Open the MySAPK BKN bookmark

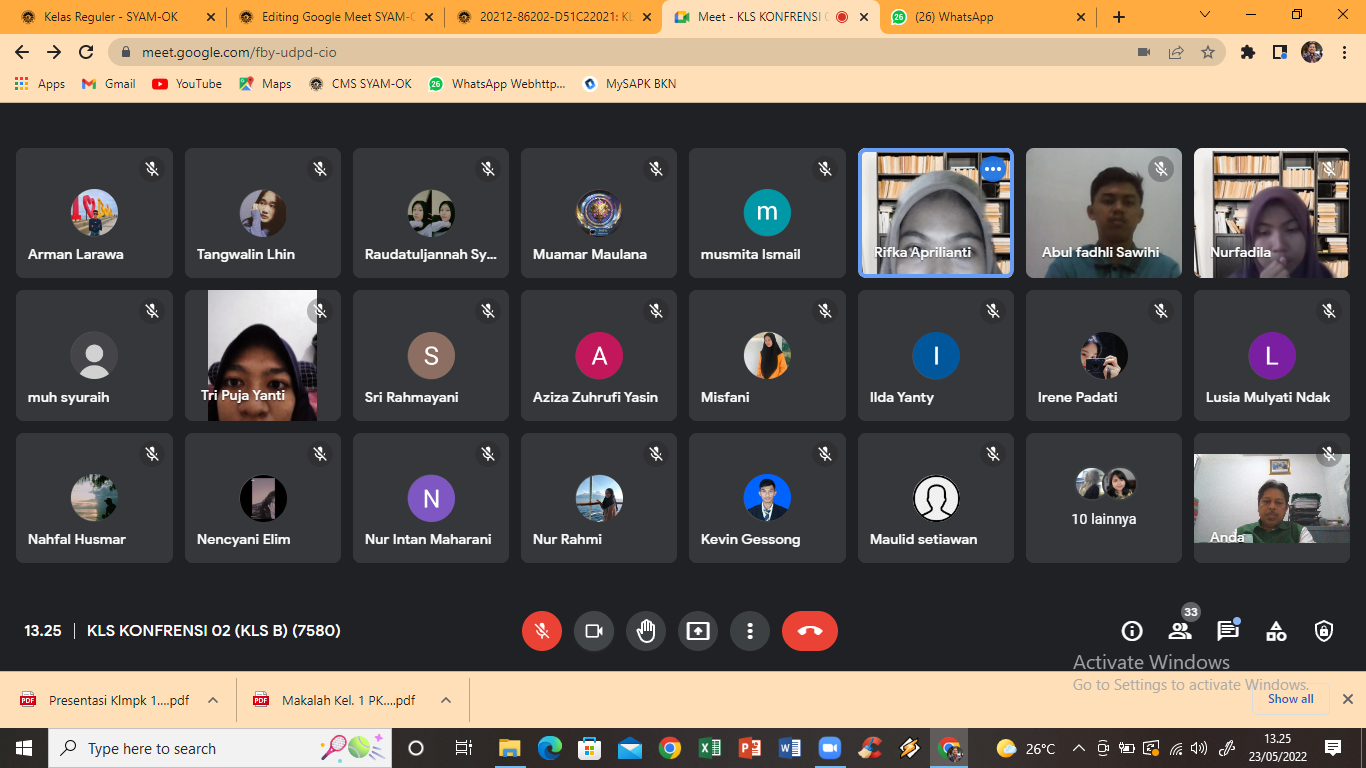630,84
